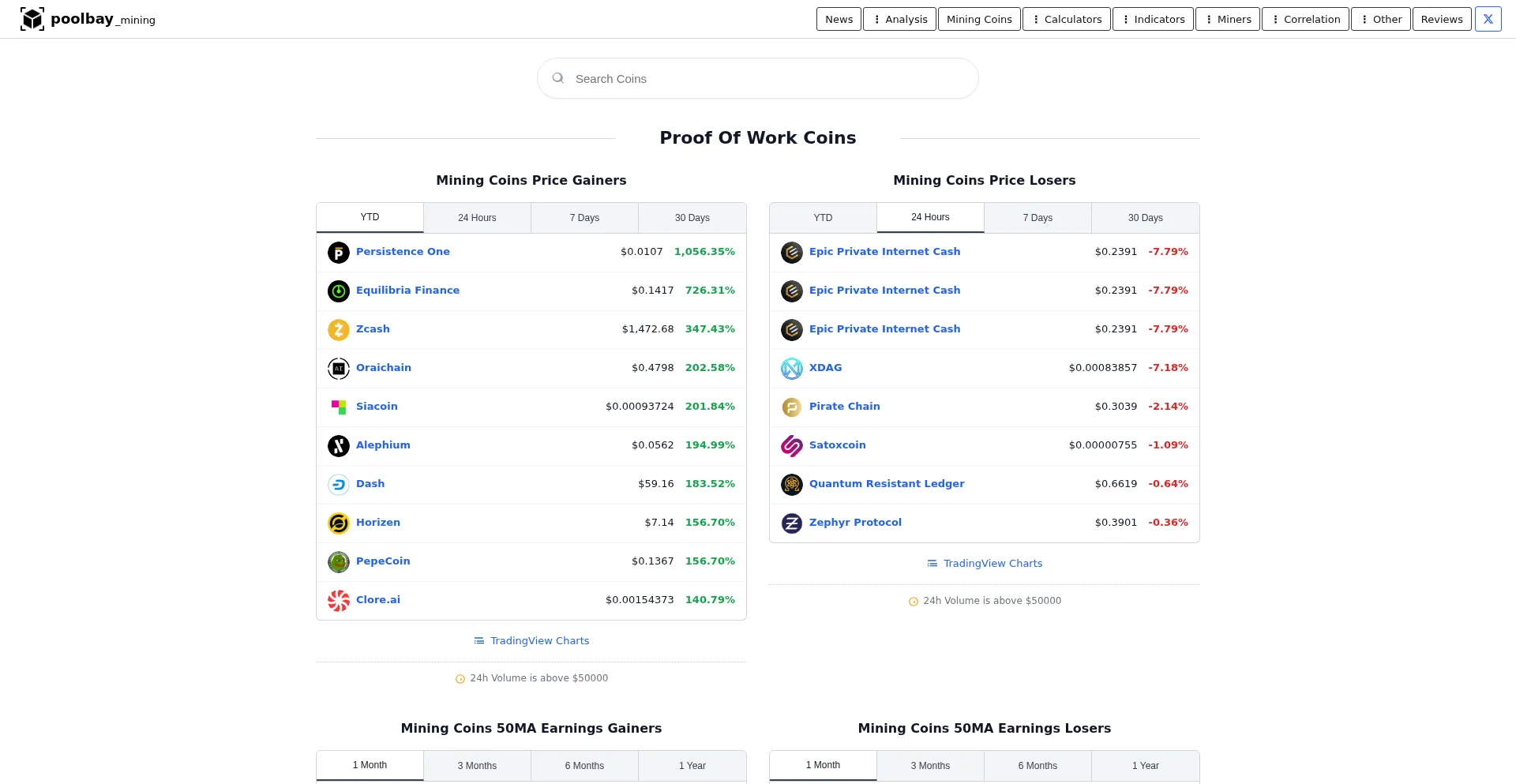This screenshot has width=1516, height=784.
Task: Click the Quantum Resistant Ledger icon
Action: (x=792, y=485)
